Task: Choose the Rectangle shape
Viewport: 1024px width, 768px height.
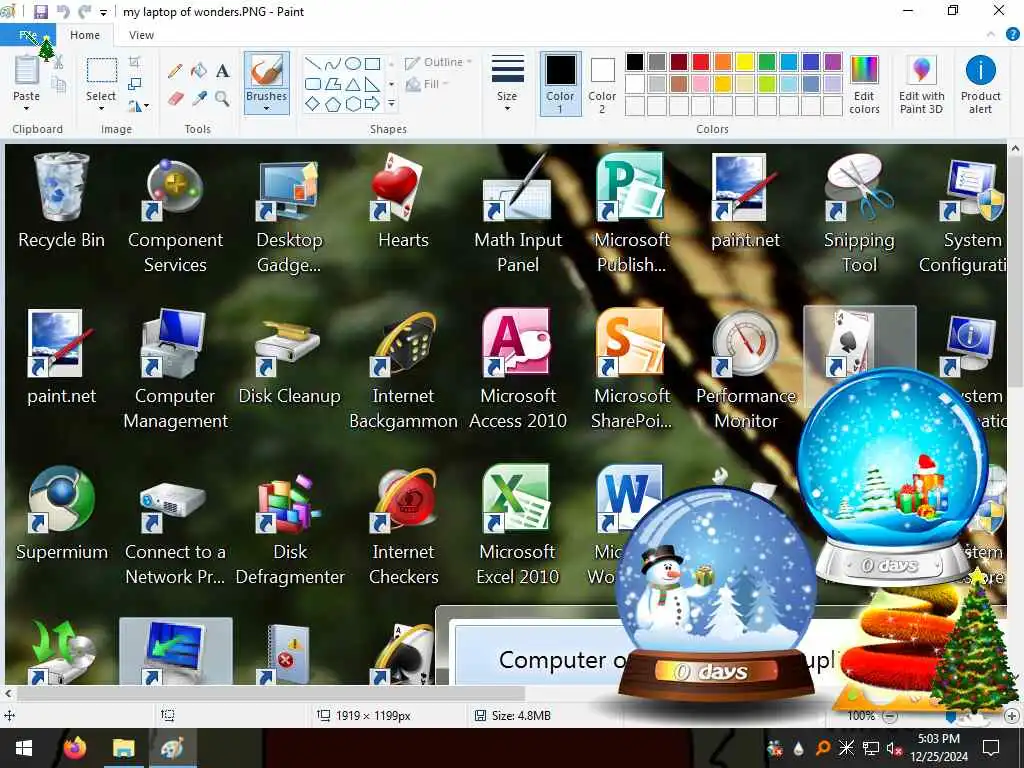Action: (372, 63)
